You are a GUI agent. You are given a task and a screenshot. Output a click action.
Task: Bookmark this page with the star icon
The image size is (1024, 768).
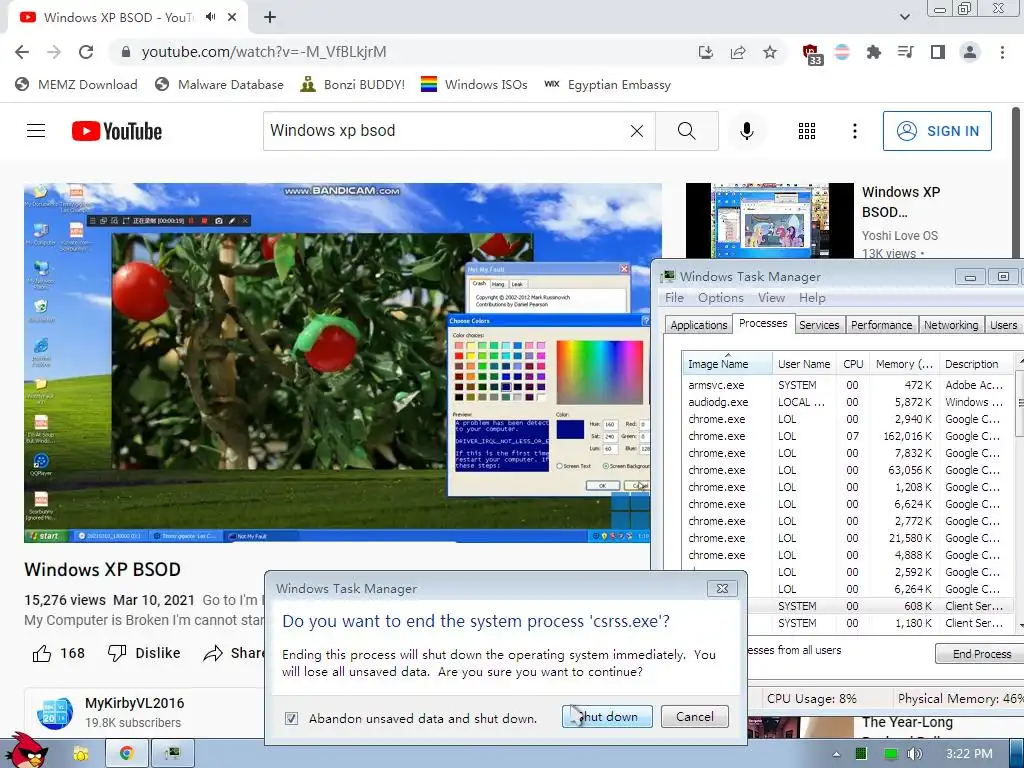[x=770, y=52]
